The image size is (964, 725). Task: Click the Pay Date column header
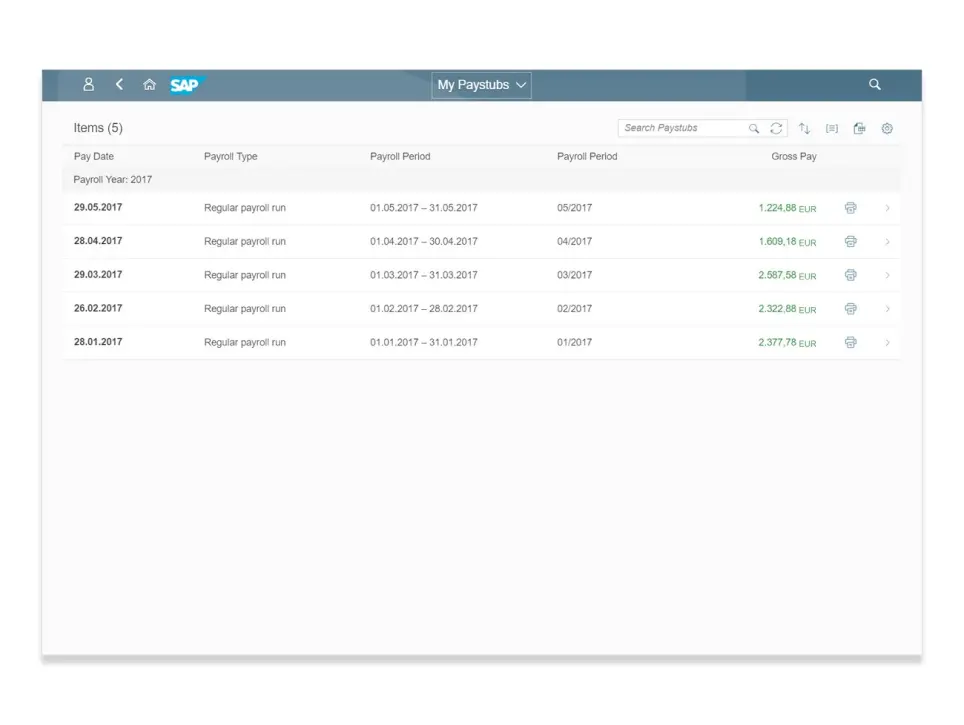tap(94, 156)
